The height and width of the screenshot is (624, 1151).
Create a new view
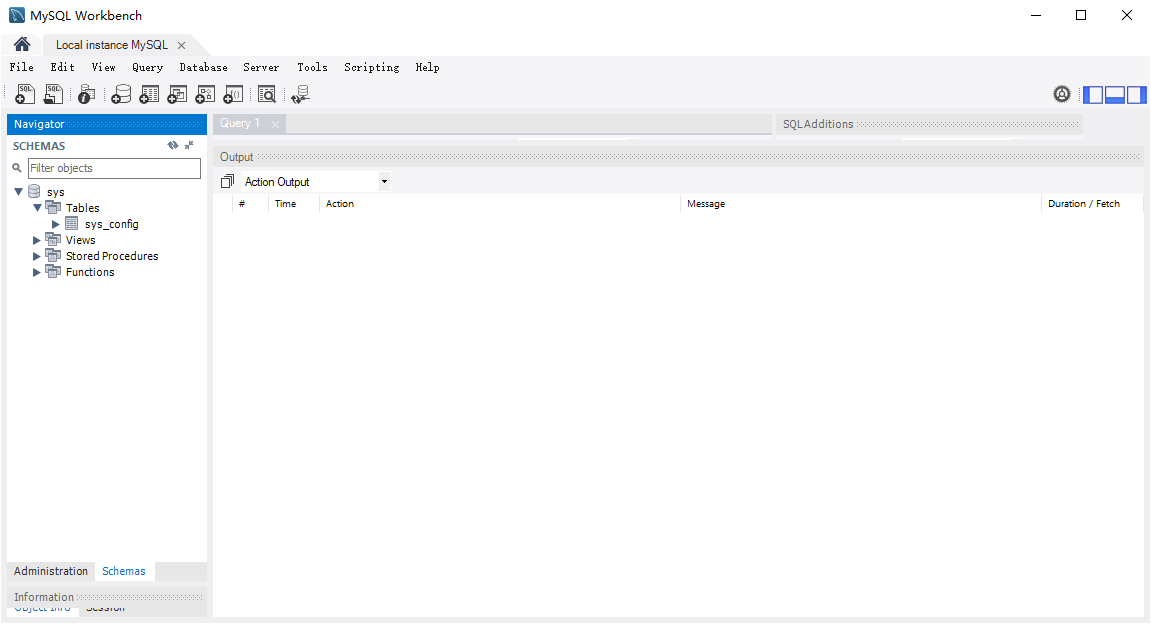click(x=177, y=94)
